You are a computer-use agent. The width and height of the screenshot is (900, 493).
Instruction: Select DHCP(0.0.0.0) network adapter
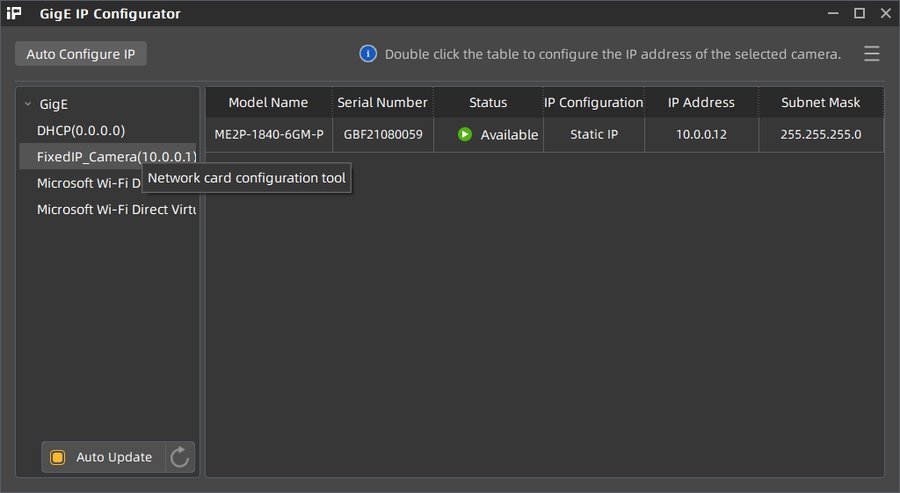[81, 130]
